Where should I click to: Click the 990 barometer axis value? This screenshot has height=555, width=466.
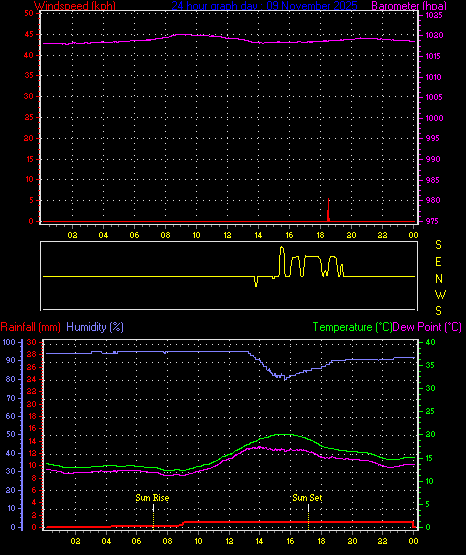click(x=433, y=159)
